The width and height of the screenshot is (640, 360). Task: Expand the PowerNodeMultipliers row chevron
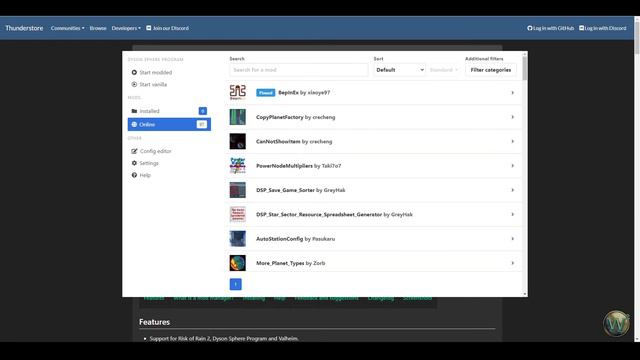tap(512, 166)
